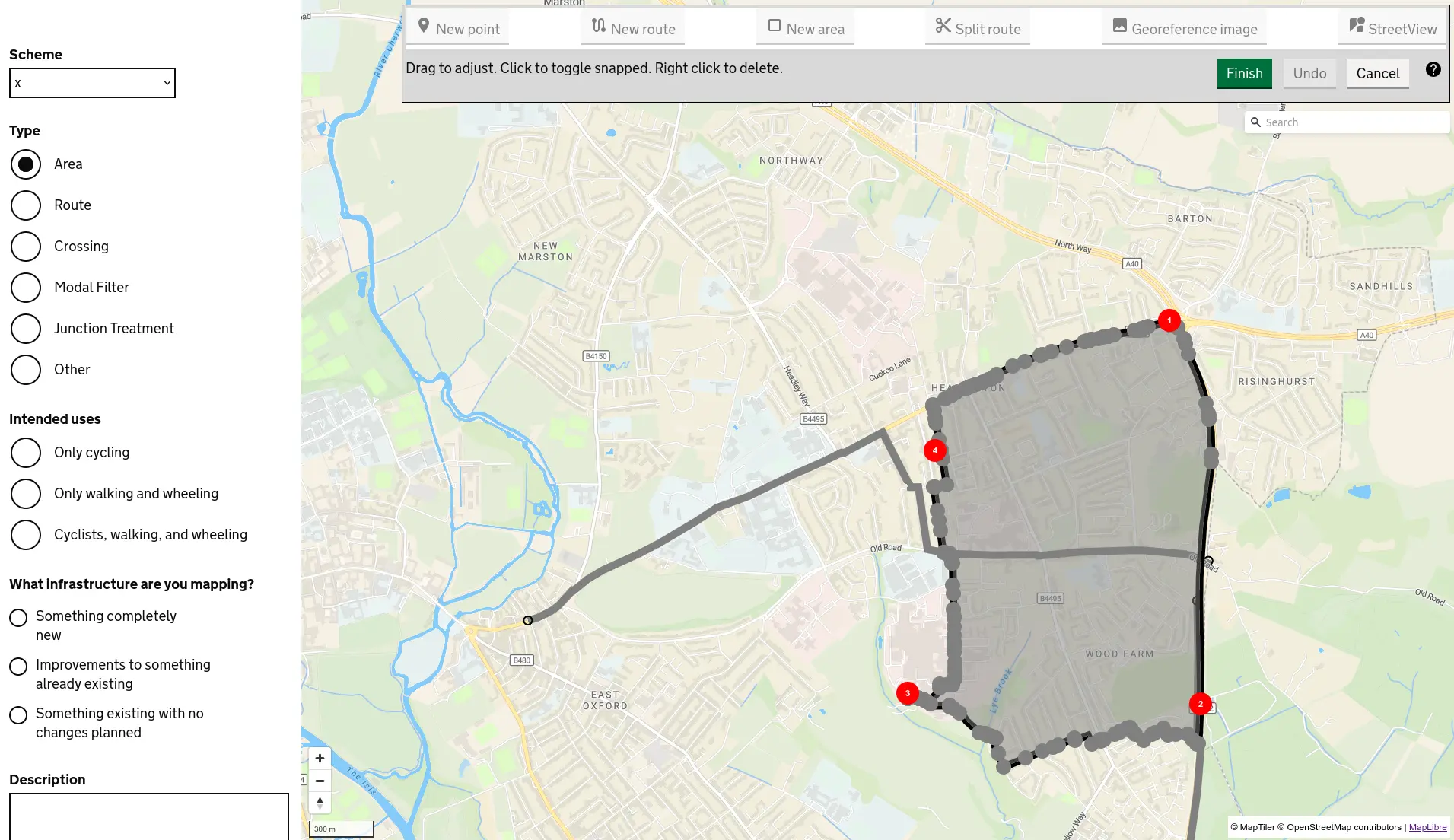Screen dimensions: 1454x840
Task: Click the New point pin tool
Action: (459, 28)
